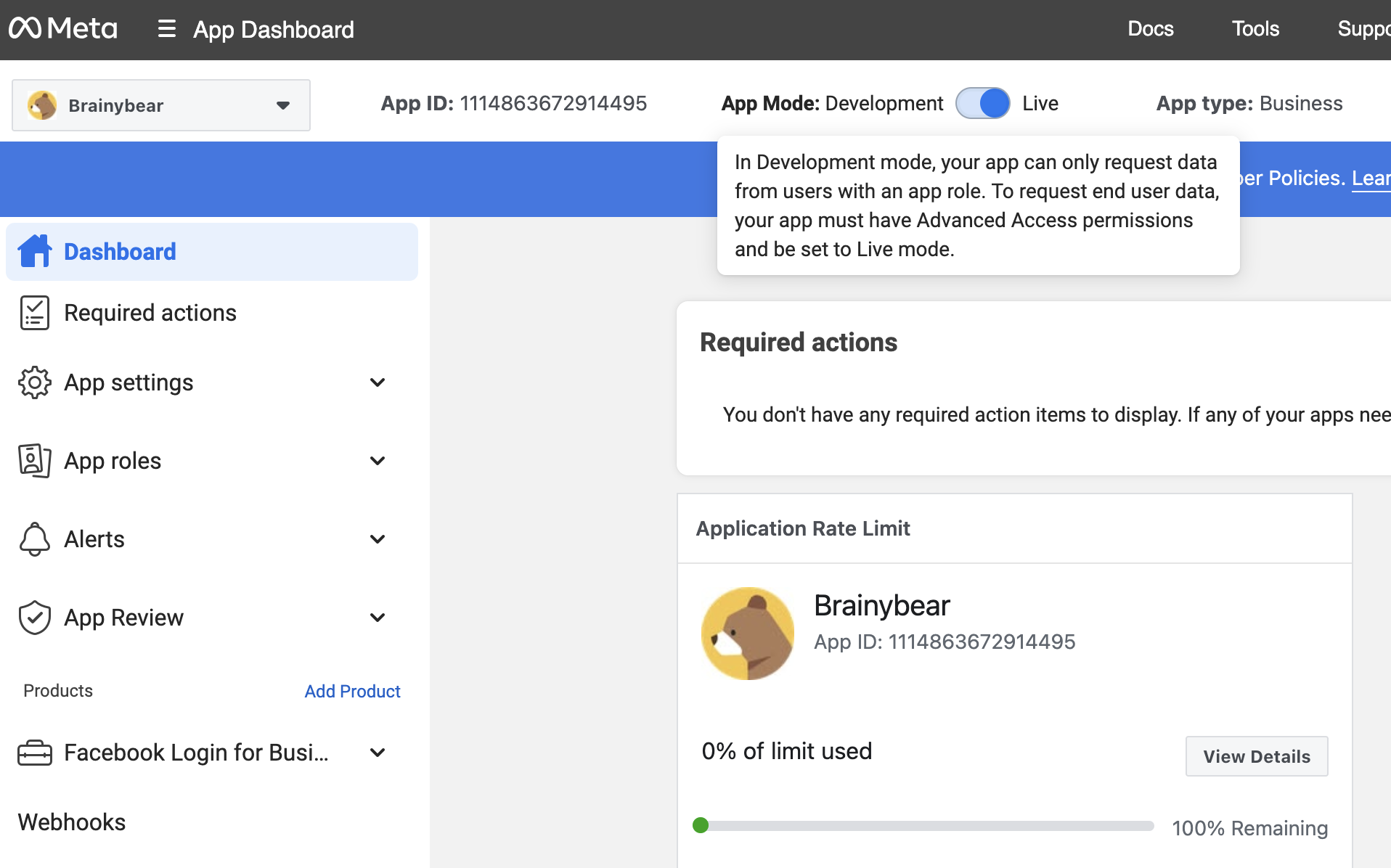
Task: Click the App ID number in header
Action: tap(553, 103)
